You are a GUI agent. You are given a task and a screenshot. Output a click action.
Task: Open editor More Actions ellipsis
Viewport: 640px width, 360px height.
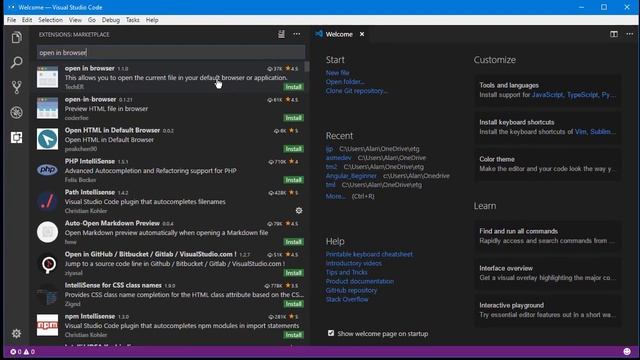click(x=629, y=34)
